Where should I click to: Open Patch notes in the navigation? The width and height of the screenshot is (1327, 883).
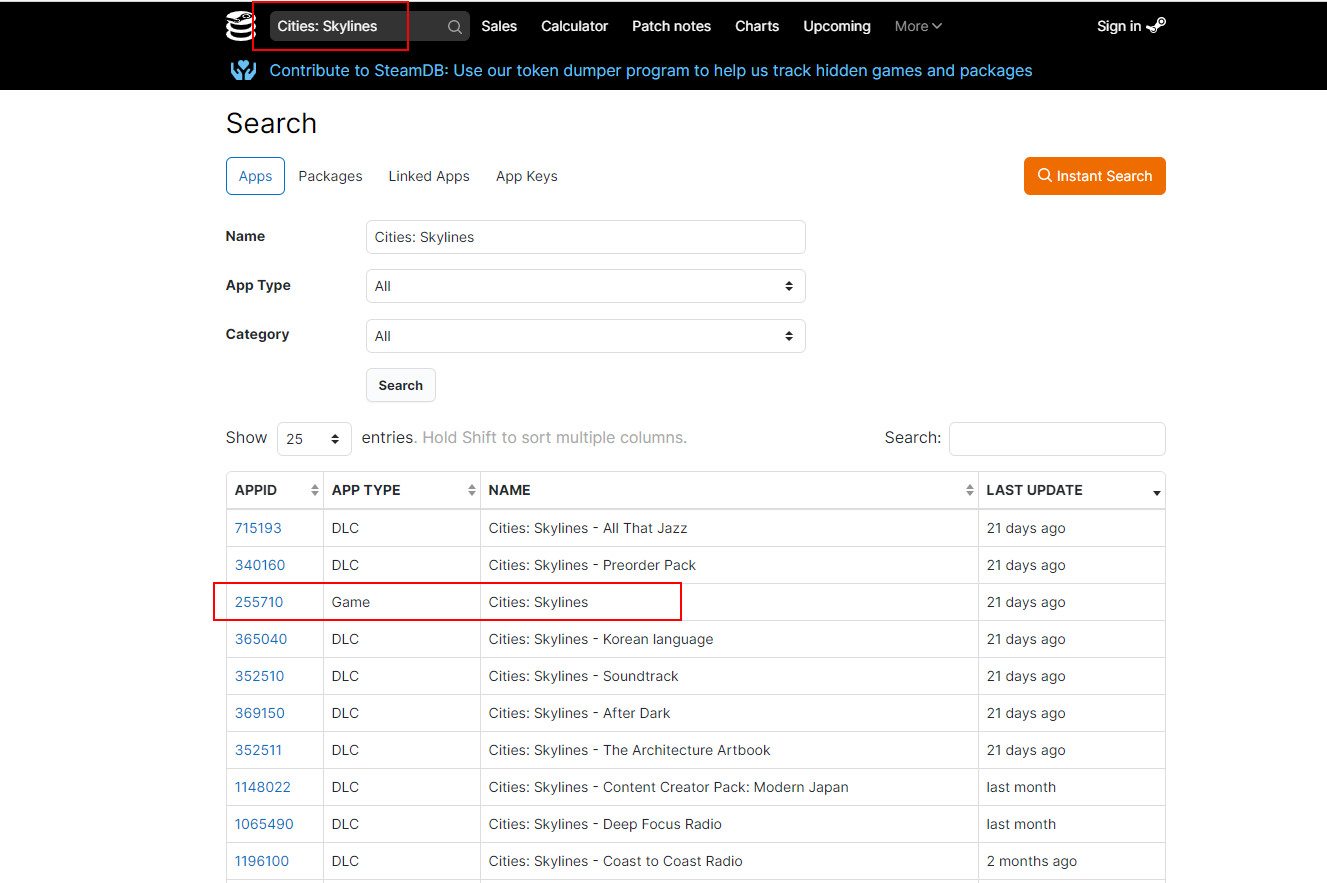672,26
